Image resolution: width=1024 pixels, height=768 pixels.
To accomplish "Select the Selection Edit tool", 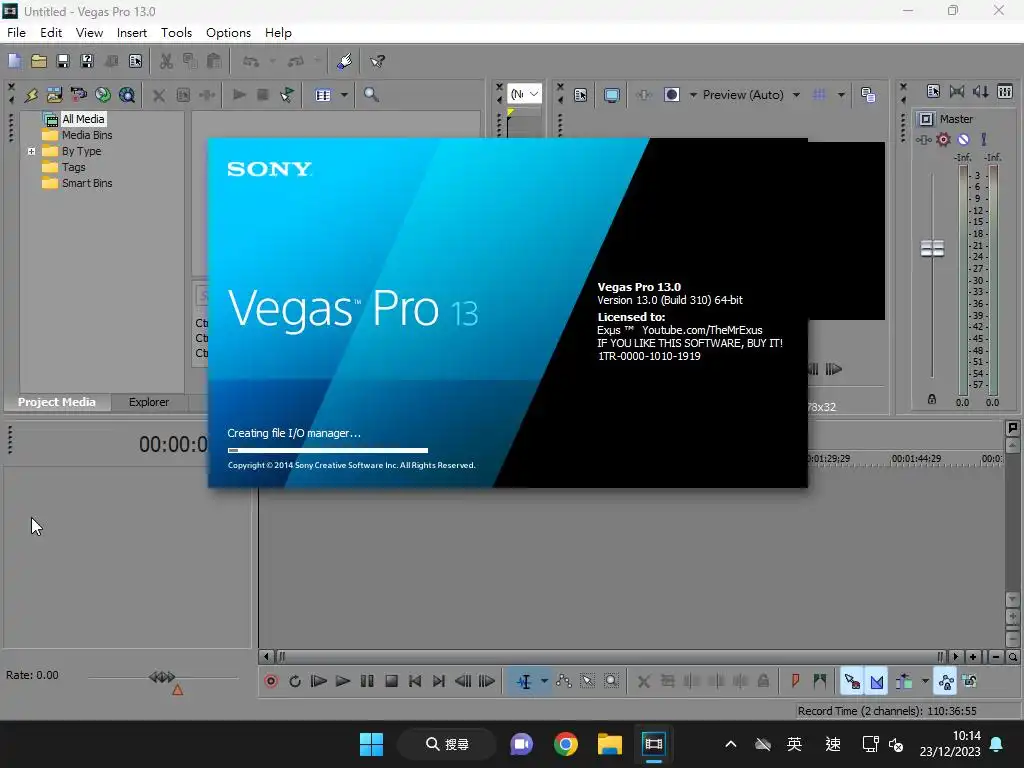I will [x=588, y=681].
